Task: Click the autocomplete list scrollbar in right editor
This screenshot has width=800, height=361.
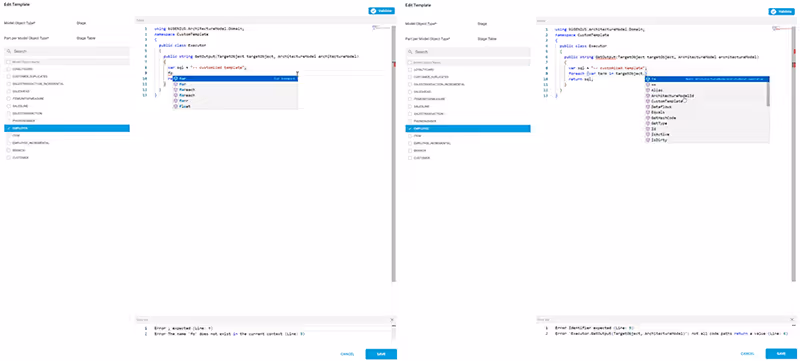Action: pos(768,93)
